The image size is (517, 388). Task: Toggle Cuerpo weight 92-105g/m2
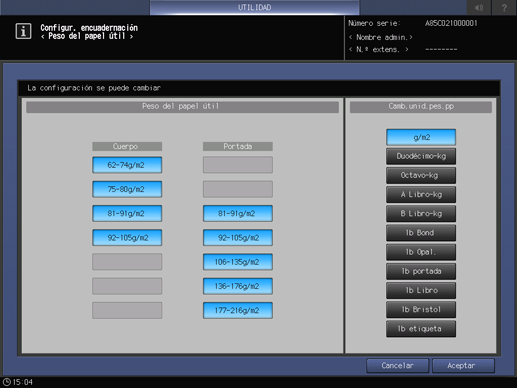pyautogui.click(x=127, y=238)
